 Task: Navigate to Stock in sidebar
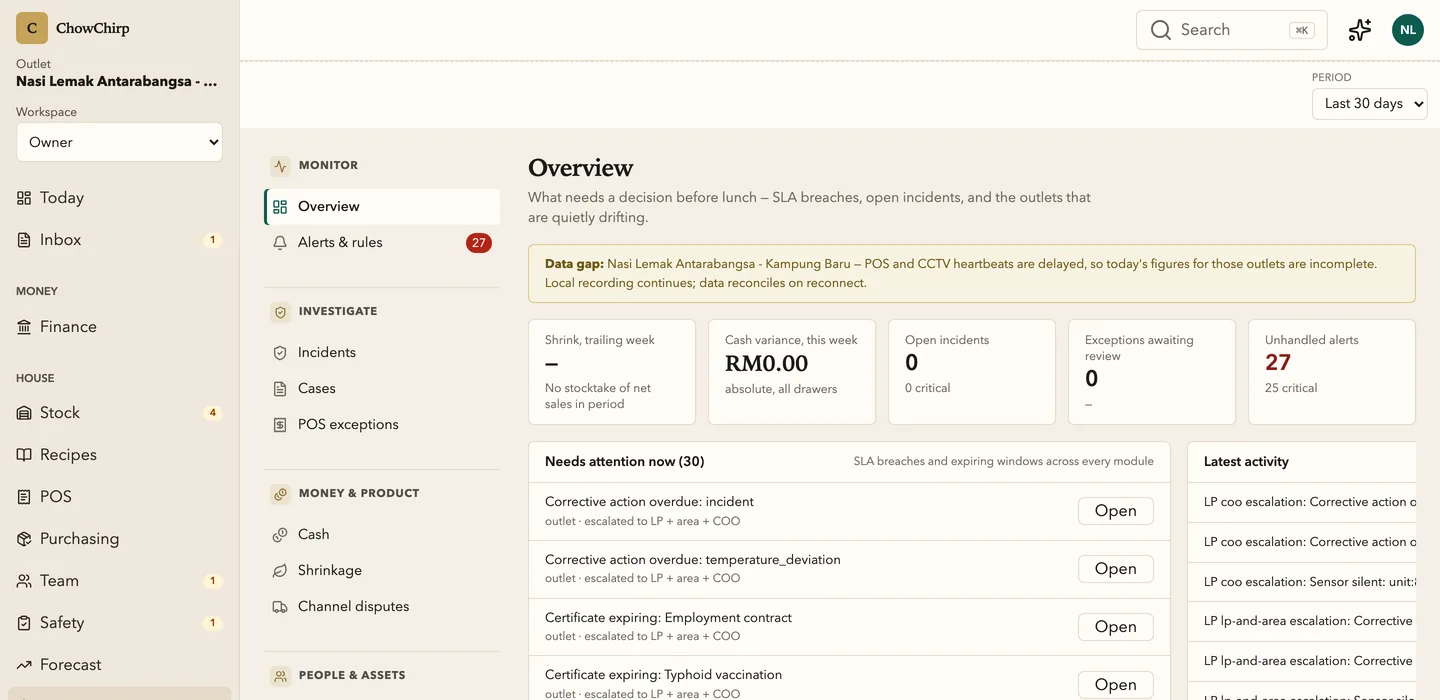click(x=119, y=413)
